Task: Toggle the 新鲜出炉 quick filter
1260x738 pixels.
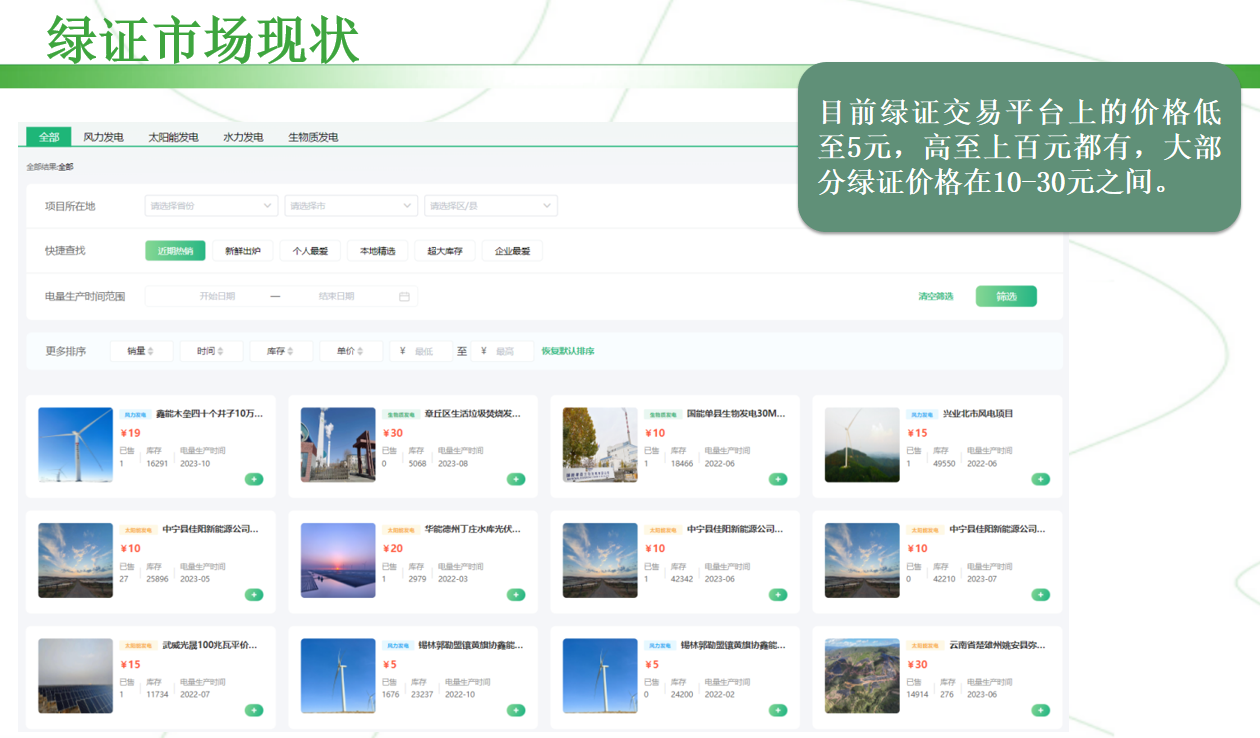Action: pyautogui.click(x=242, y=251)
